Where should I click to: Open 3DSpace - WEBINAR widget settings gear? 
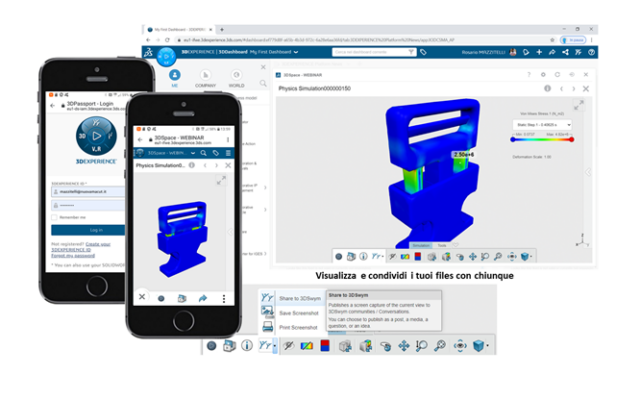[x=543, y=75]
